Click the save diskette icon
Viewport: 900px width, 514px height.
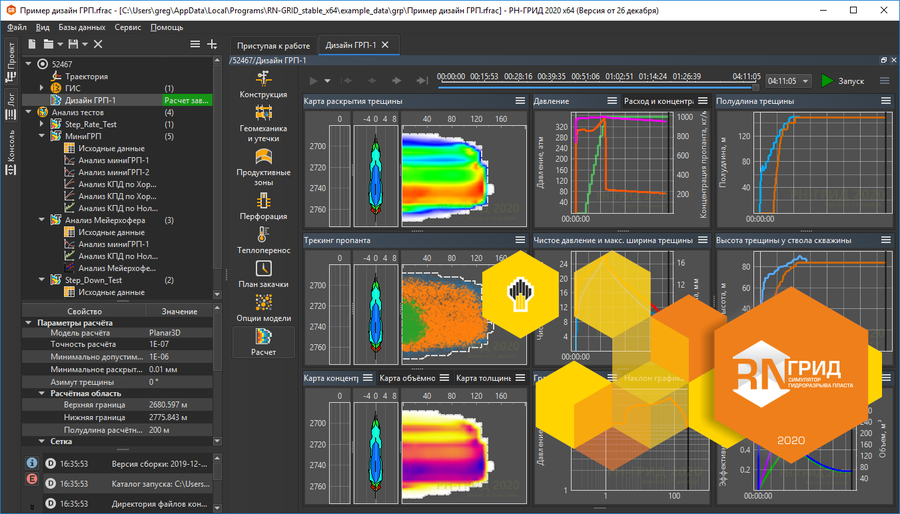(x=73, y=44)
